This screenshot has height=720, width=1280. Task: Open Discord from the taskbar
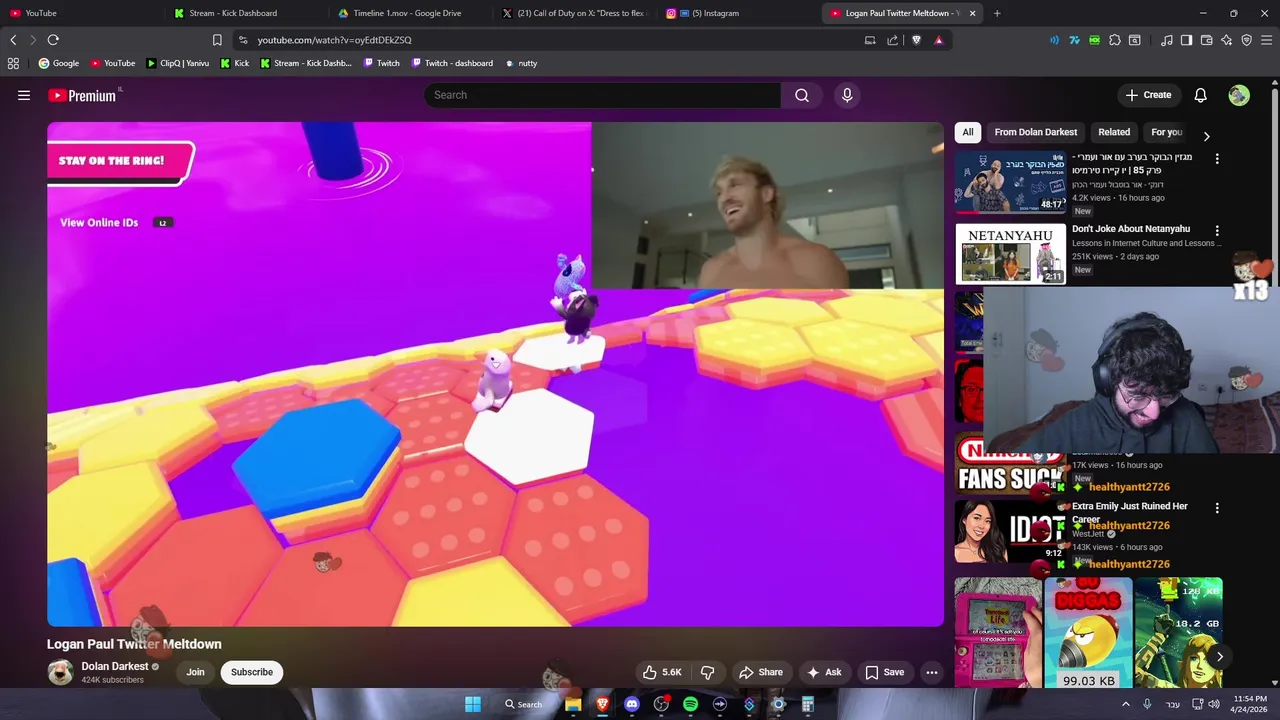[631, 704]
